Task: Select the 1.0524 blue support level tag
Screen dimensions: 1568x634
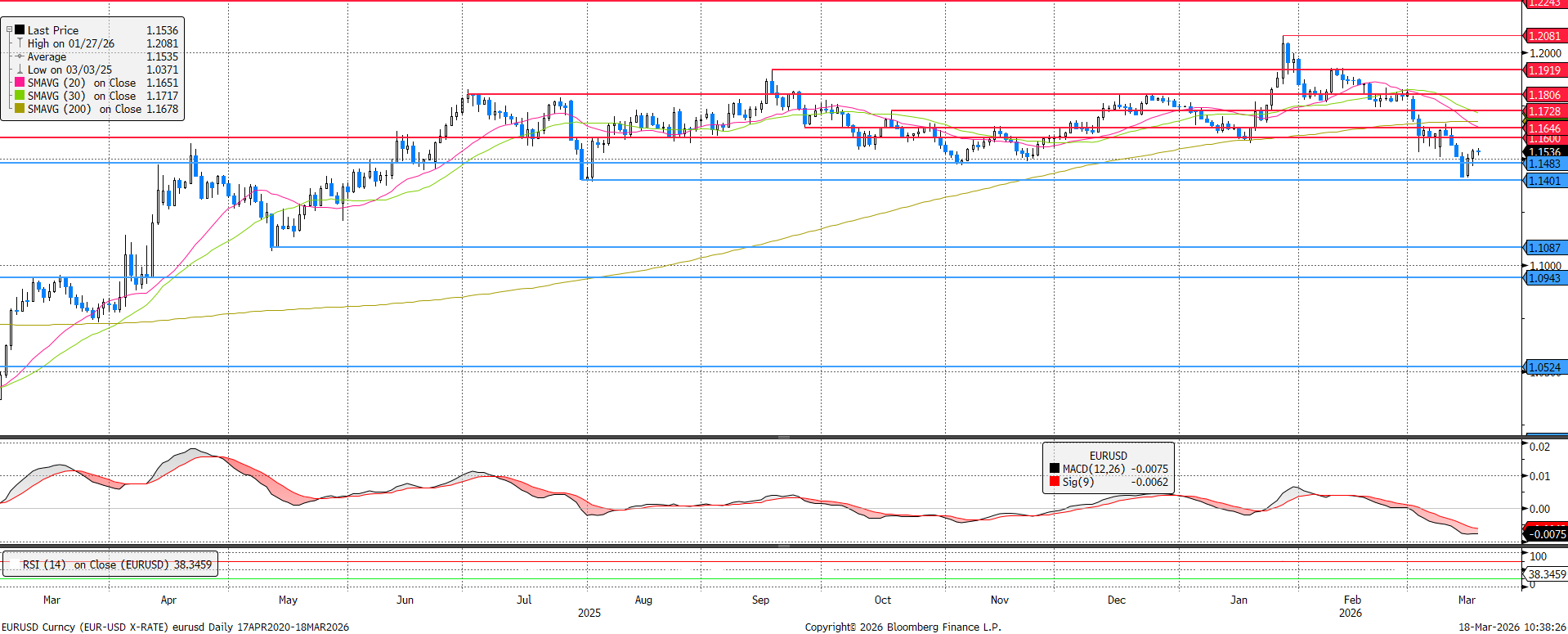Action: 1543,367
